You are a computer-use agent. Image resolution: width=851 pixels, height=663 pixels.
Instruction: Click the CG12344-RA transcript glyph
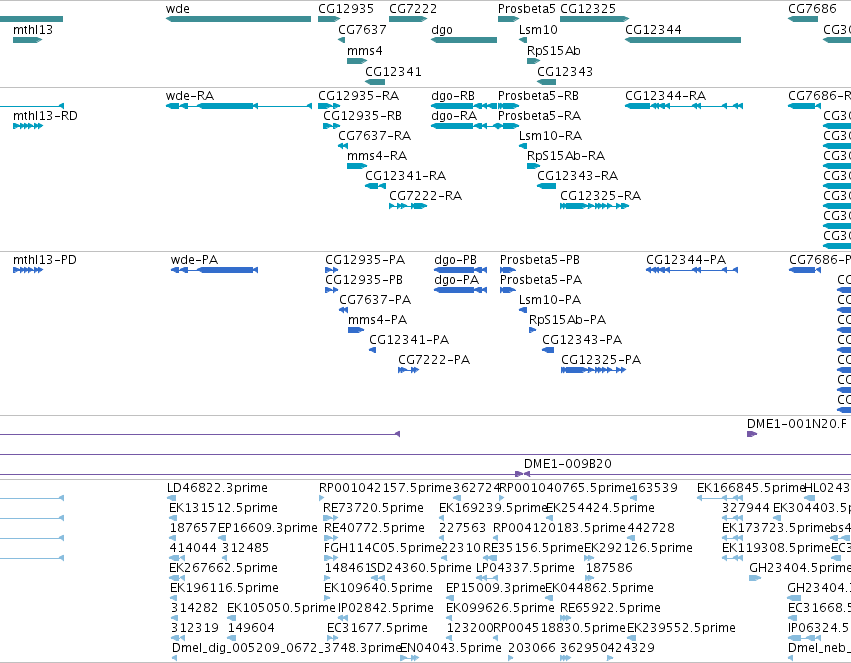click(x=684, y=106)
